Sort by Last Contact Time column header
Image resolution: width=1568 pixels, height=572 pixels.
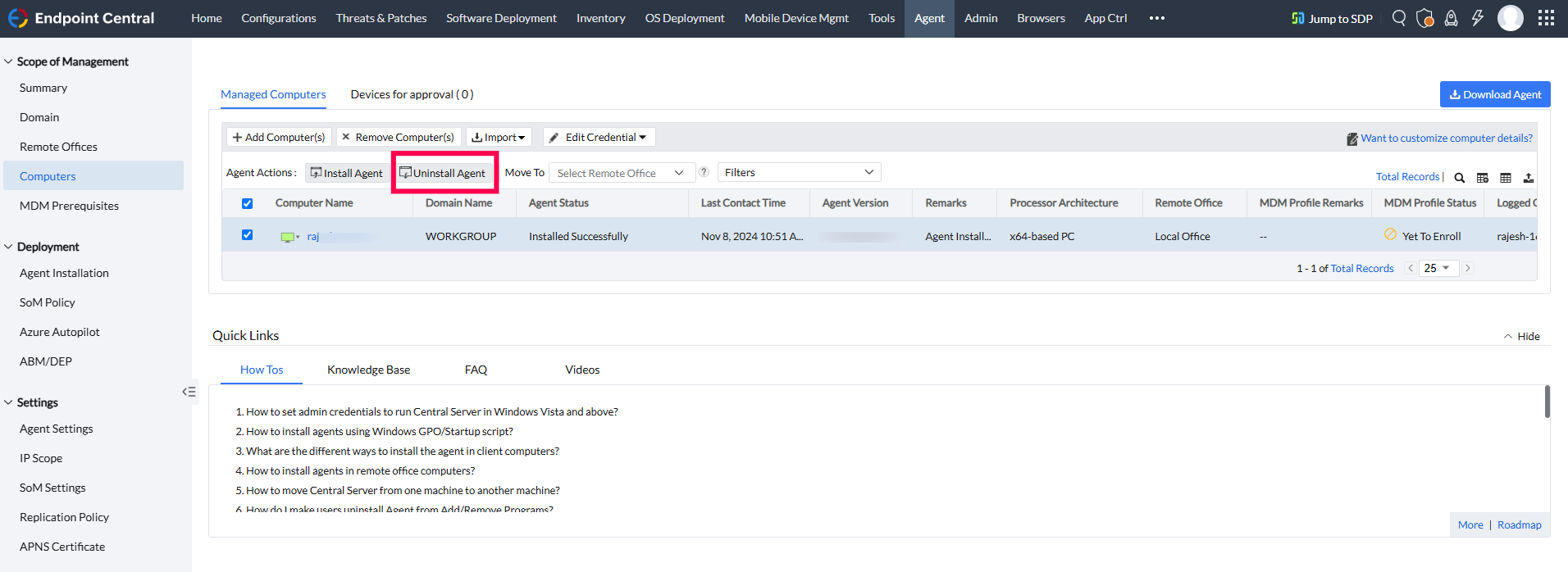point(743,203)
